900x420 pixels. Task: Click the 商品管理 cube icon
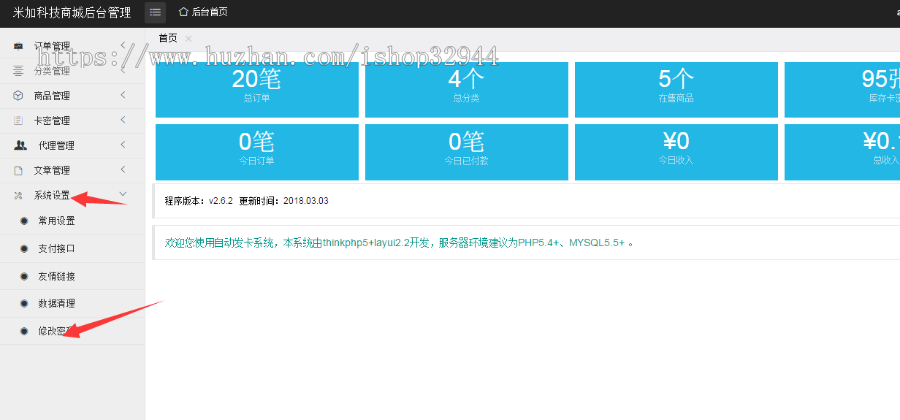pos(18,96)
